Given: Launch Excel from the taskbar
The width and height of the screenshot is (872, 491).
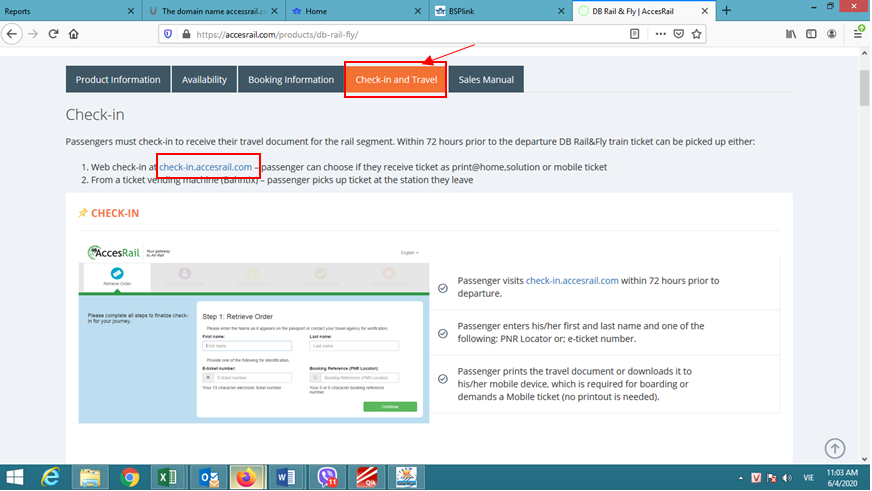Looking at the screenshot, I should click(x=167, y=477).
